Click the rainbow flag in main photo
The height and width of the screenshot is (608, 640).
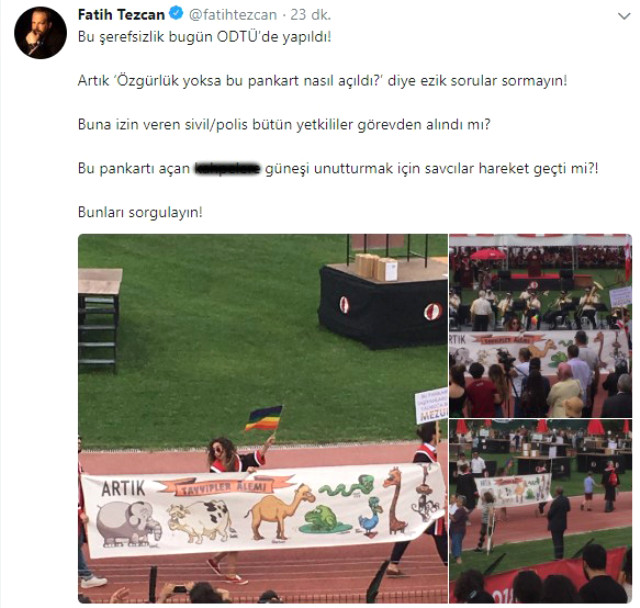(264, 418)
